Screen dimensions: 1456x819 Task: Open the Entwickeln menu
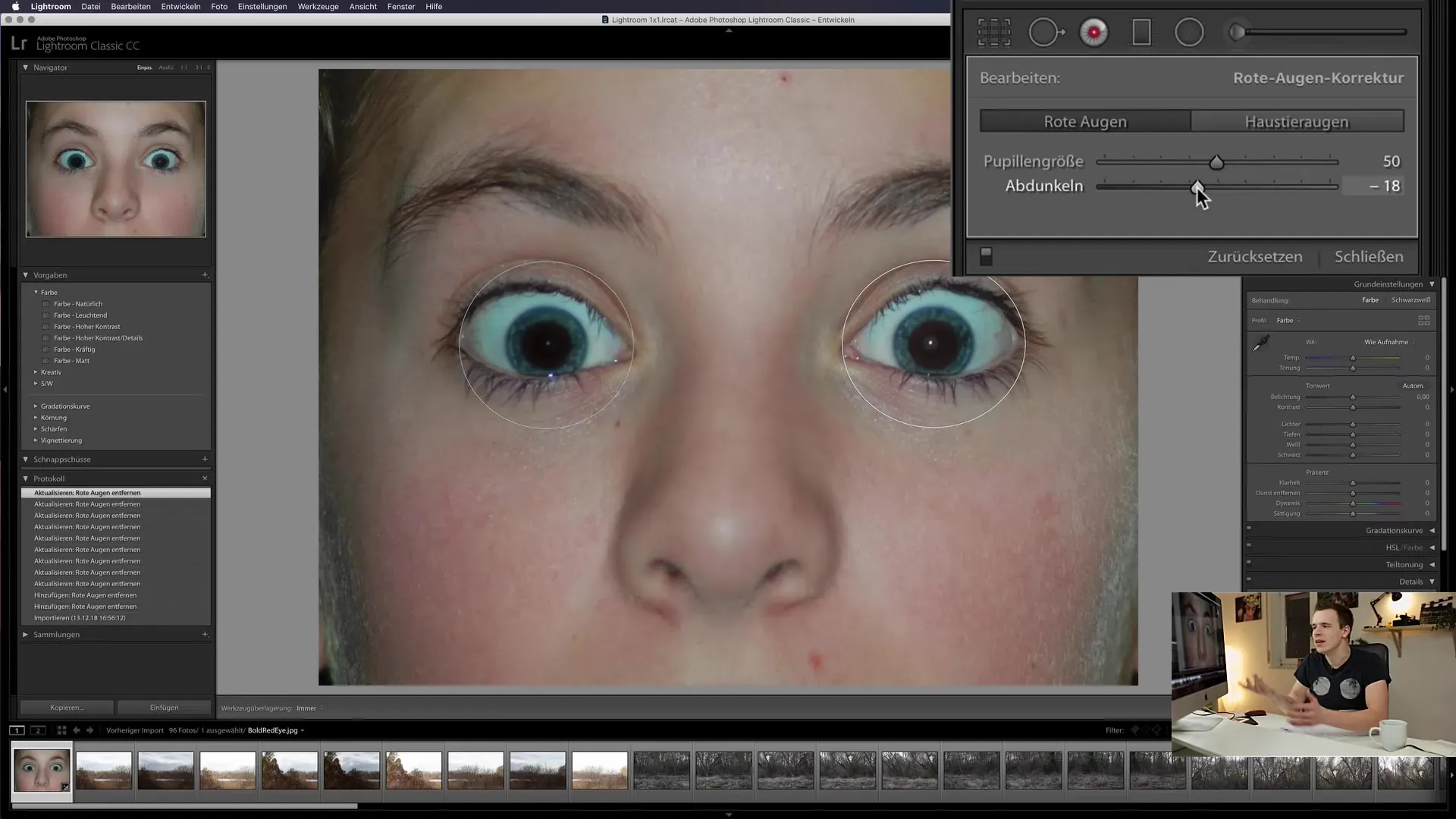180,7
